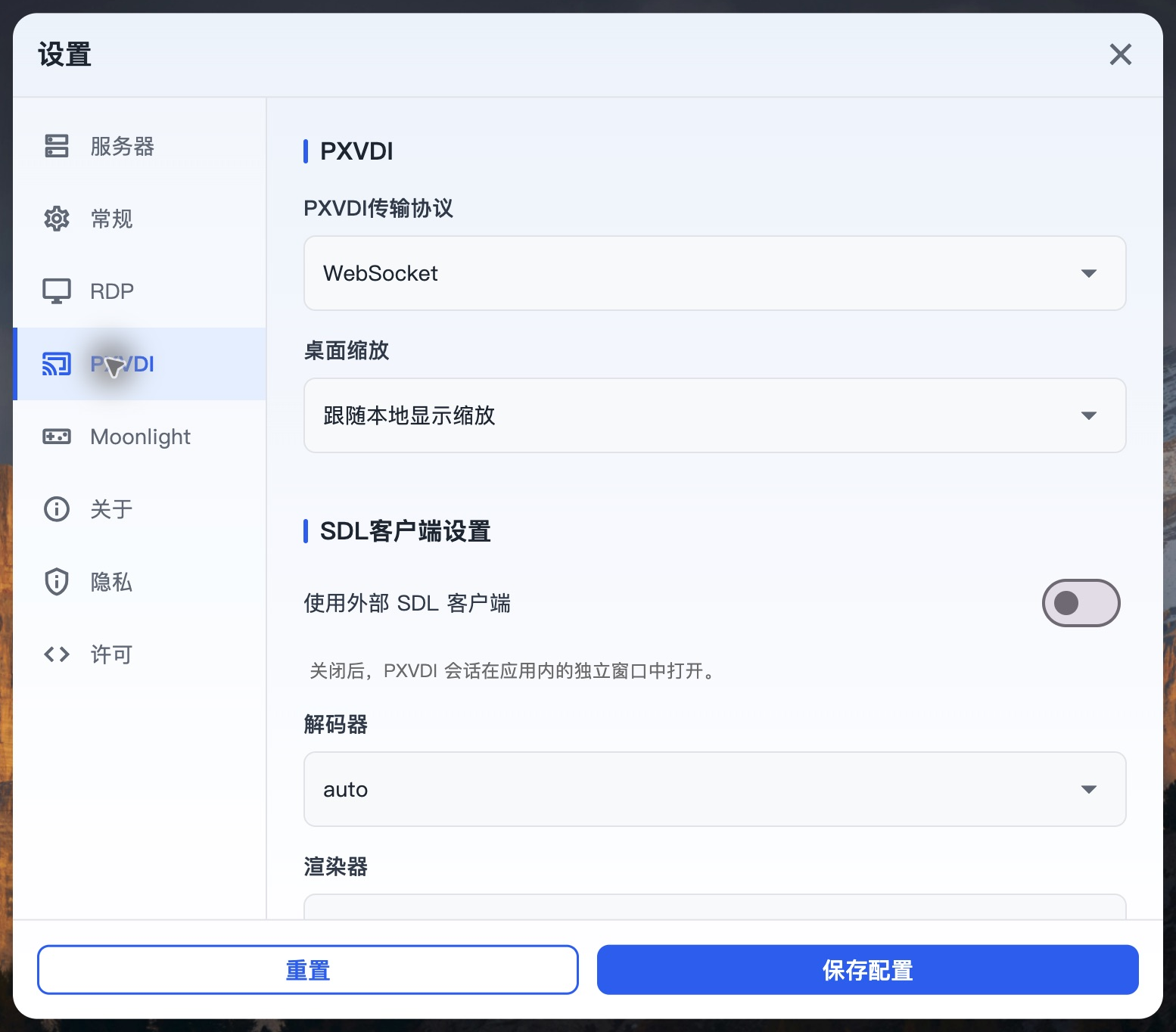Click the 设置 dialog title

coord(64,54)
